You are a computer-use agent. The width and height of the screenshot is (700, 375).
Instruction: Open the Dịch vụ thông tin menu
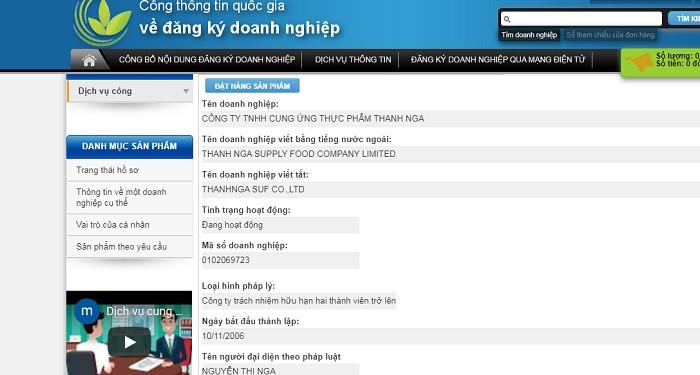point(353,59)
